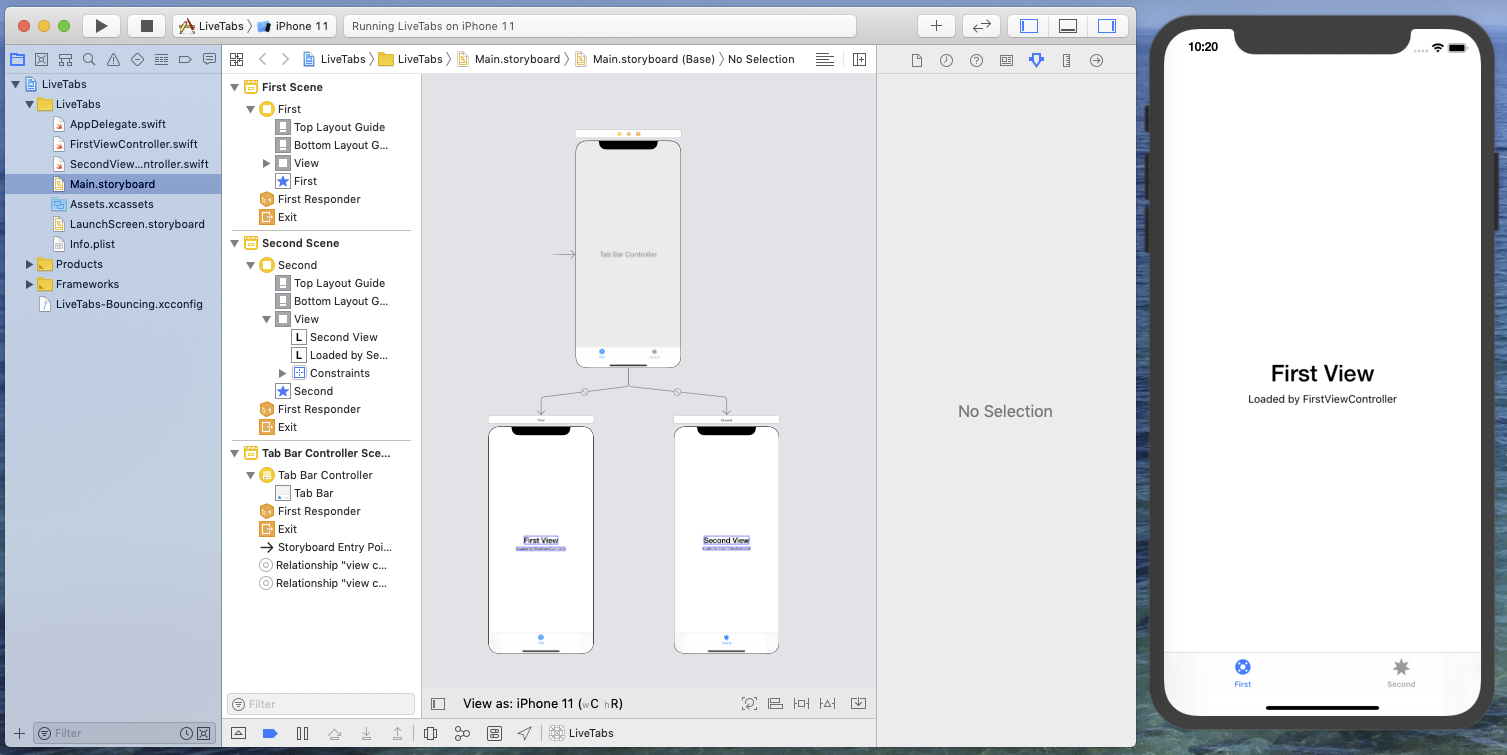Open the Source Control navigator
The width and height of the screenshot is (1507, 755).
[41, 59]
